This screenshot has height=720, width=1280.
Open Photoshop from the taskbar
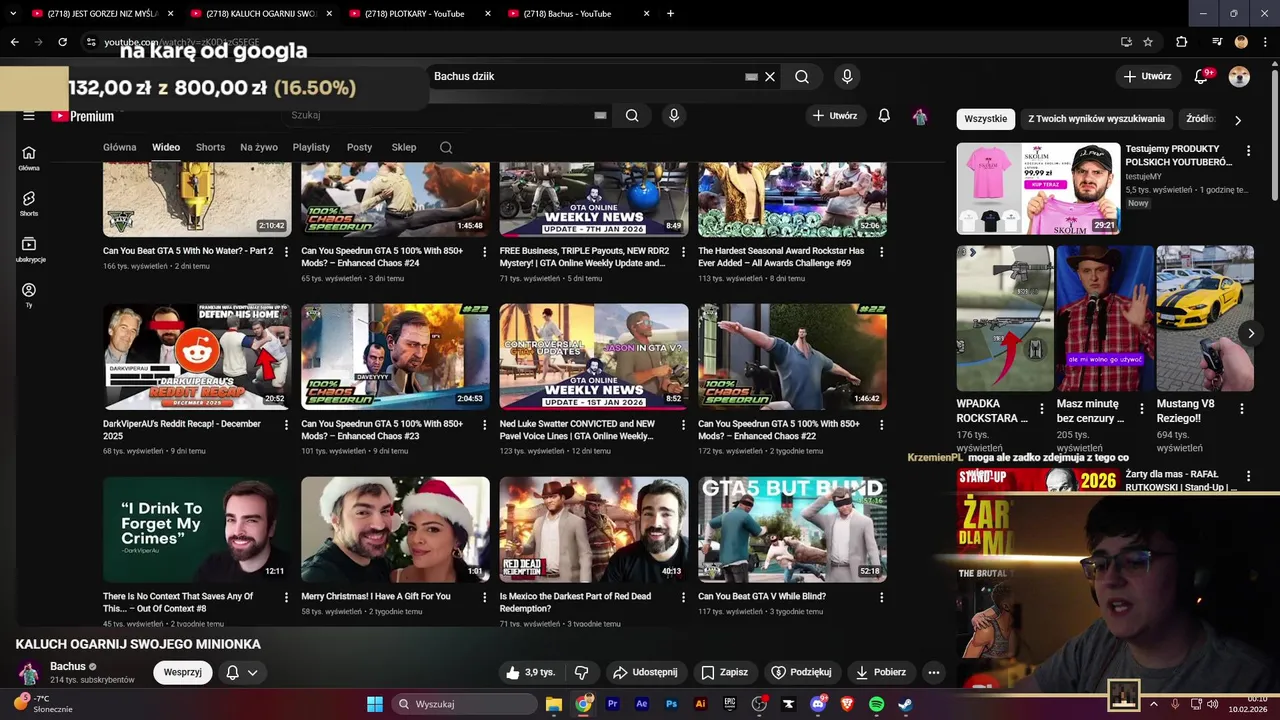[671, 704]
